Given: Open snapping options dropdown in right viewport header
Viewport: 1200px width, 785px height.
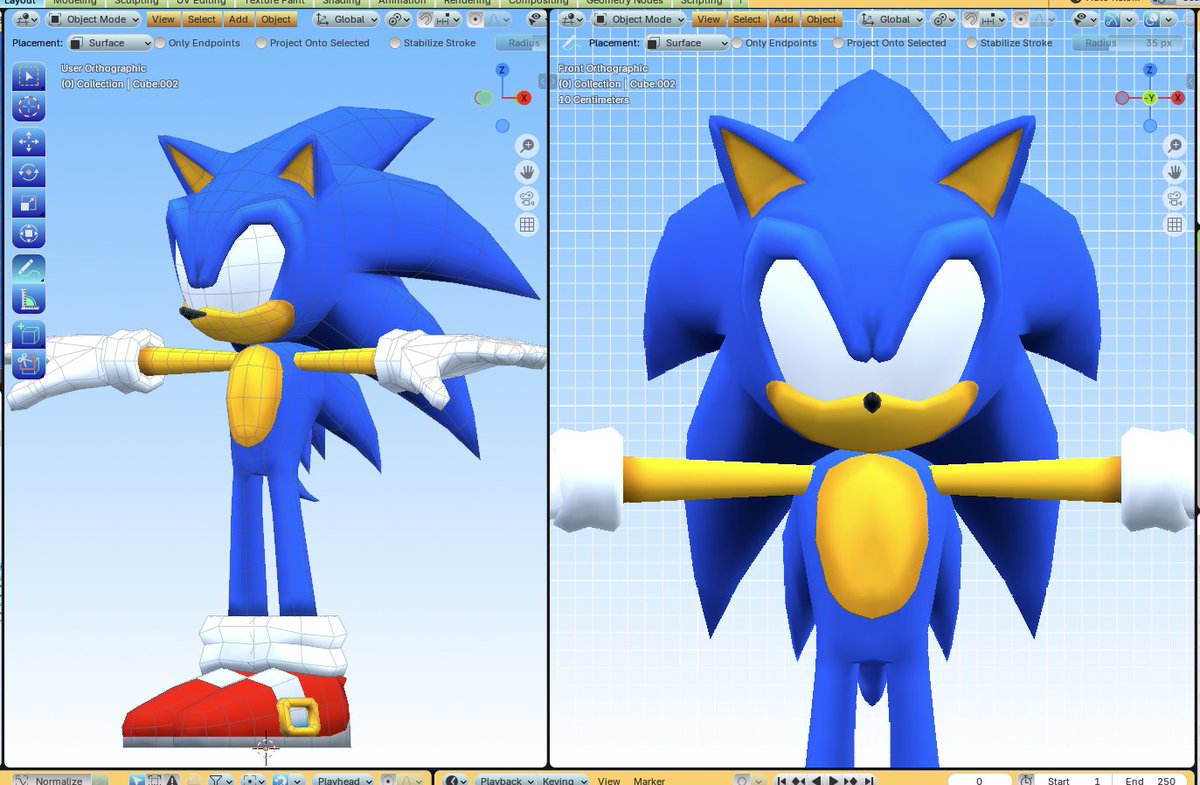Looking at the screenshot, I should coord(991,19).
